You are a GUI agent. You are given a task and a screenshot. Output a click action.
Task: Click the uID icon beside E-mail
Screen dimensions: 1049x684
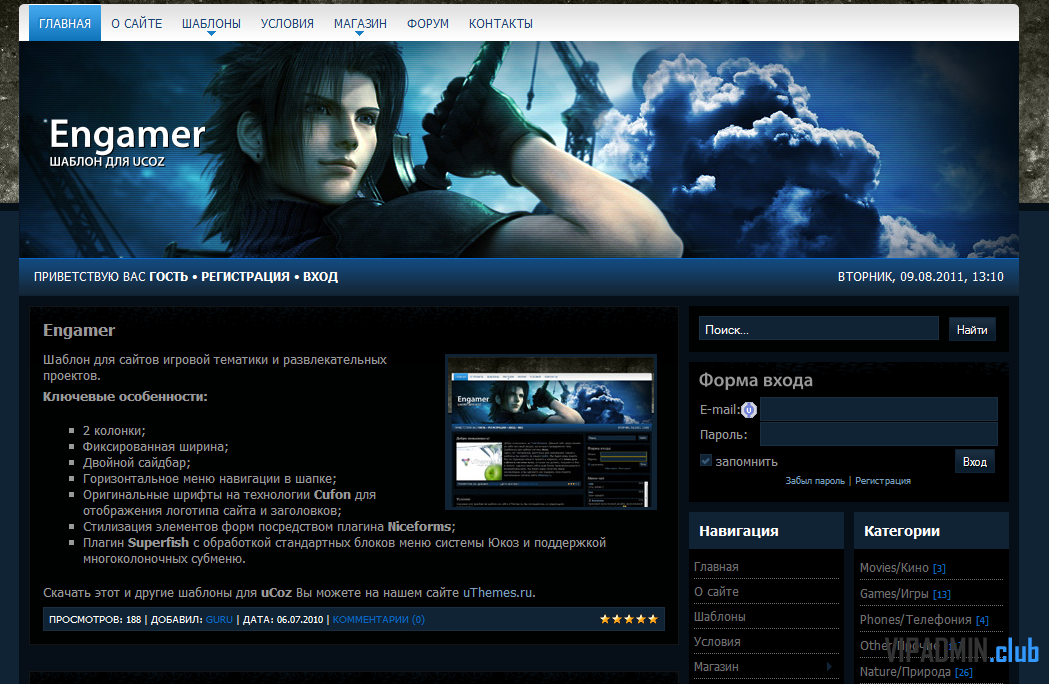(x=749, y=409)
